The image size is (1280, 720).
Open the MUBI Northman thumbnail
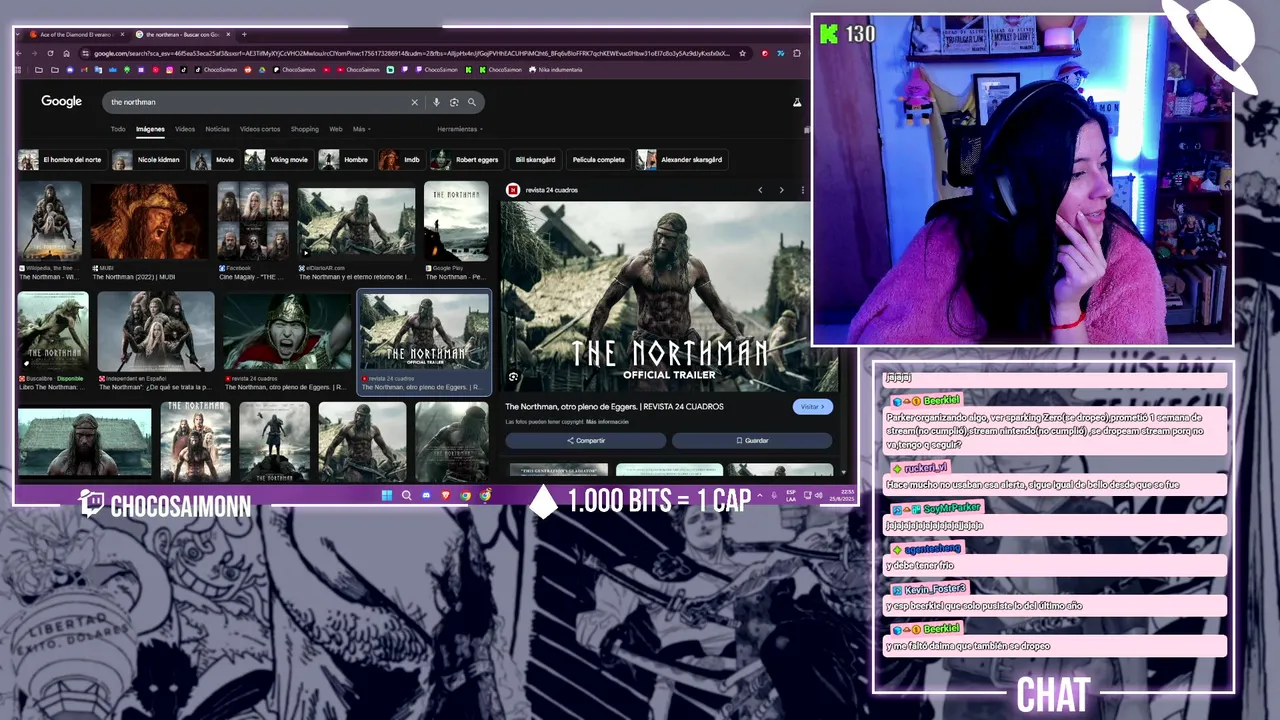click(x=150, y=221)
